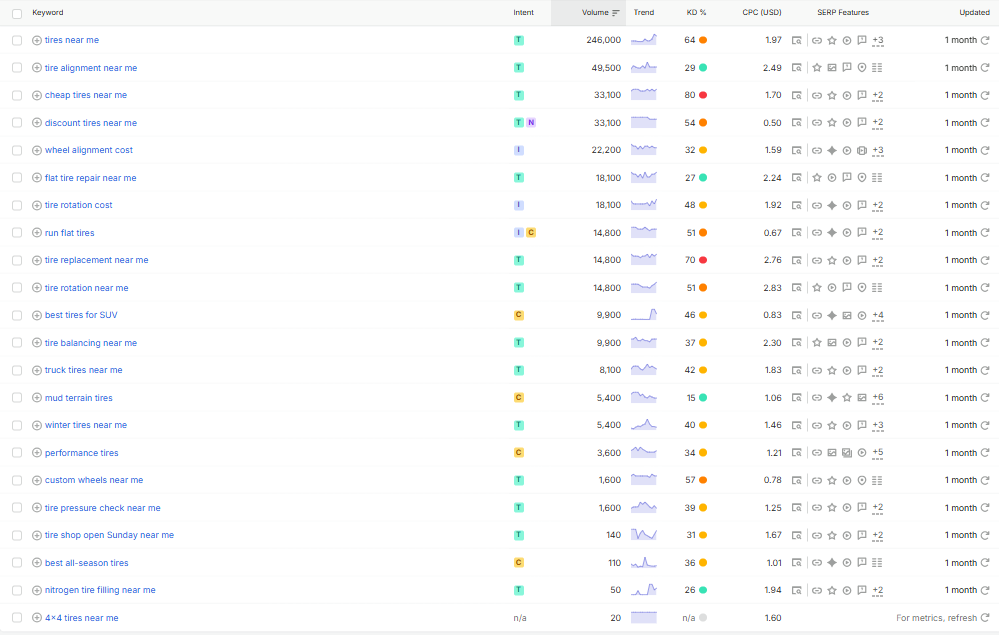
Task: Refresh metrics for 'tire alignment near me'
Action: (985, 68)
